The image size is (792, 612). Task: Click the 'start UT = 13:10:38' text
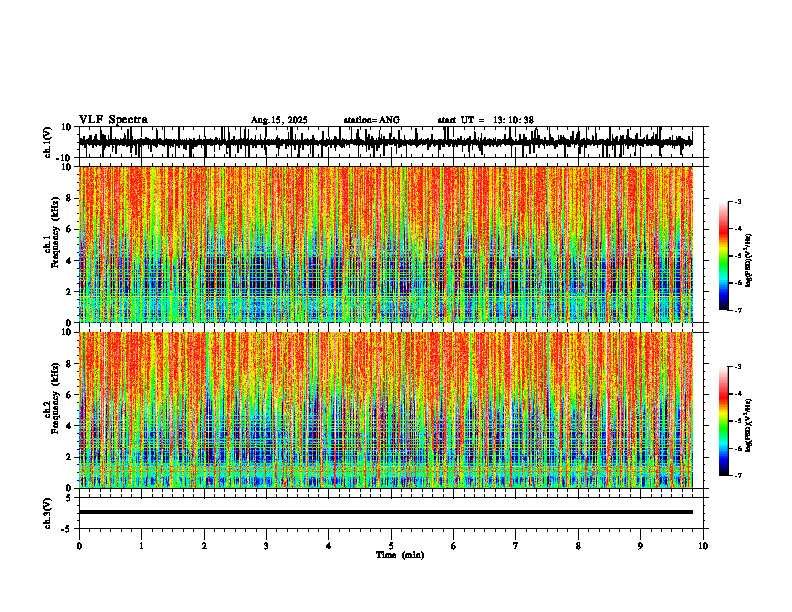[485, 120]
